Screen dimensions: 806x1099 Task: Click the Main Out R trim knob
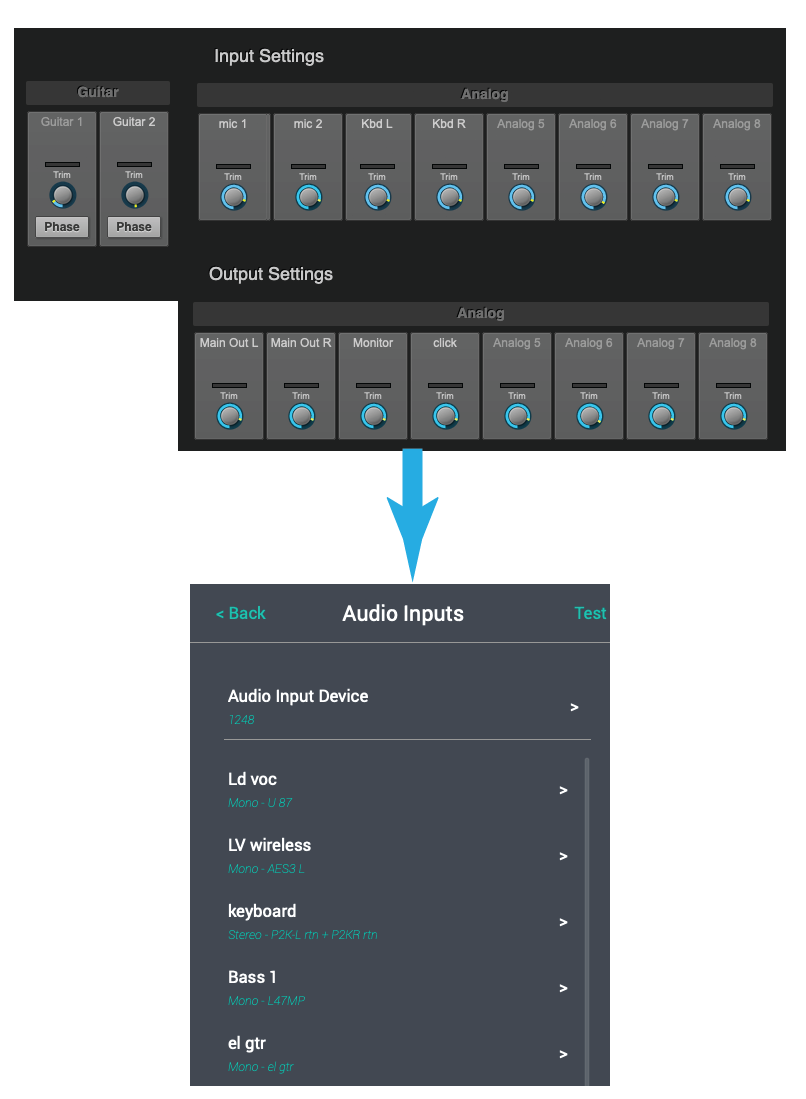302,416
